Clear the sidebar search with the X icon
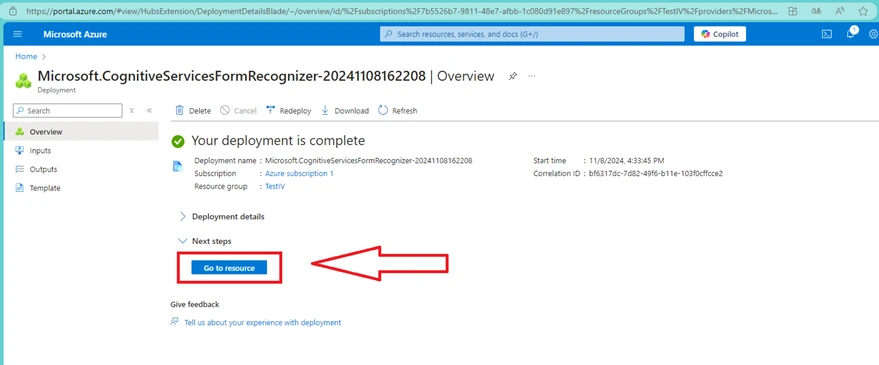The image size is (879, 365). tap(132, 110)
